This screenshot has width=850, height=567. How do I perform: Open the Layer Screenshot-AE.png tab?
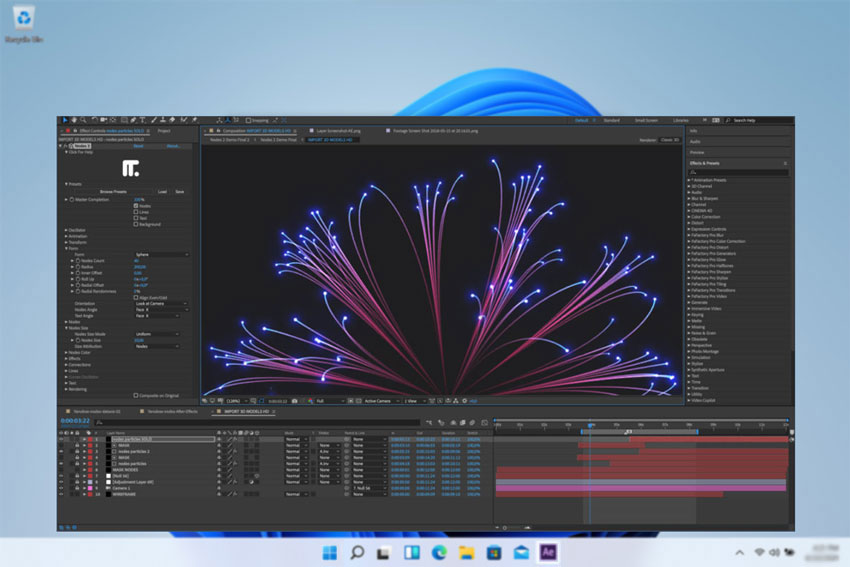coord(338,131)
